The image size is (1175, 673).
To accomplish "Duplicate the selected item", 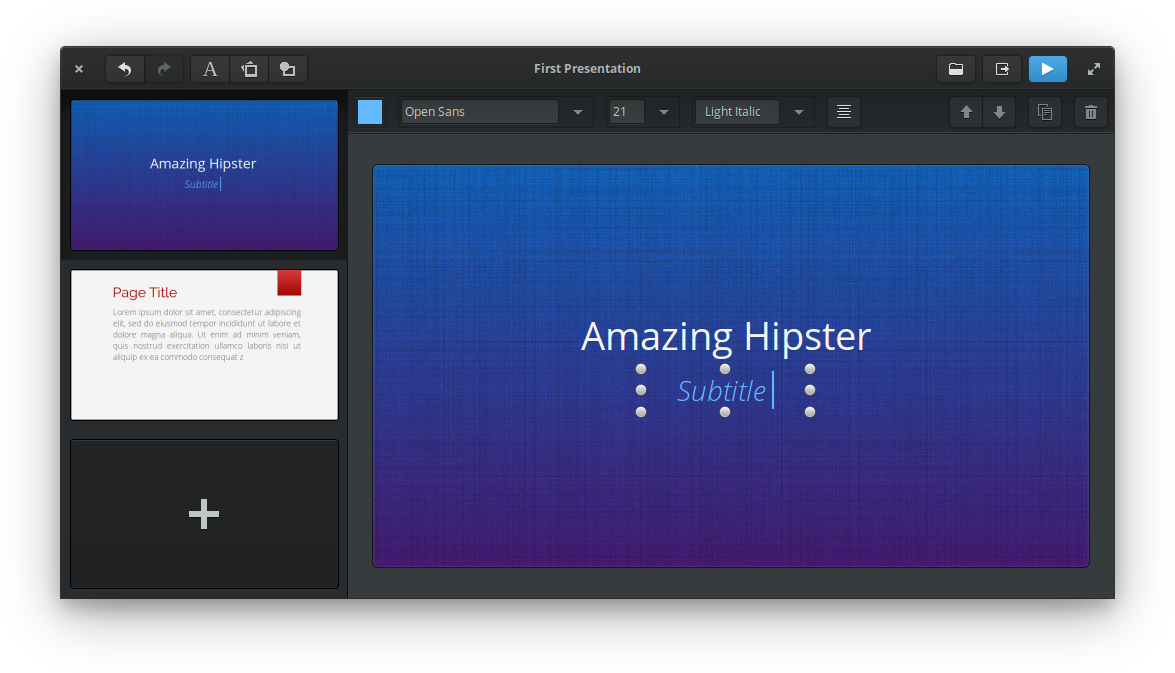I will tap(1045, 112).
